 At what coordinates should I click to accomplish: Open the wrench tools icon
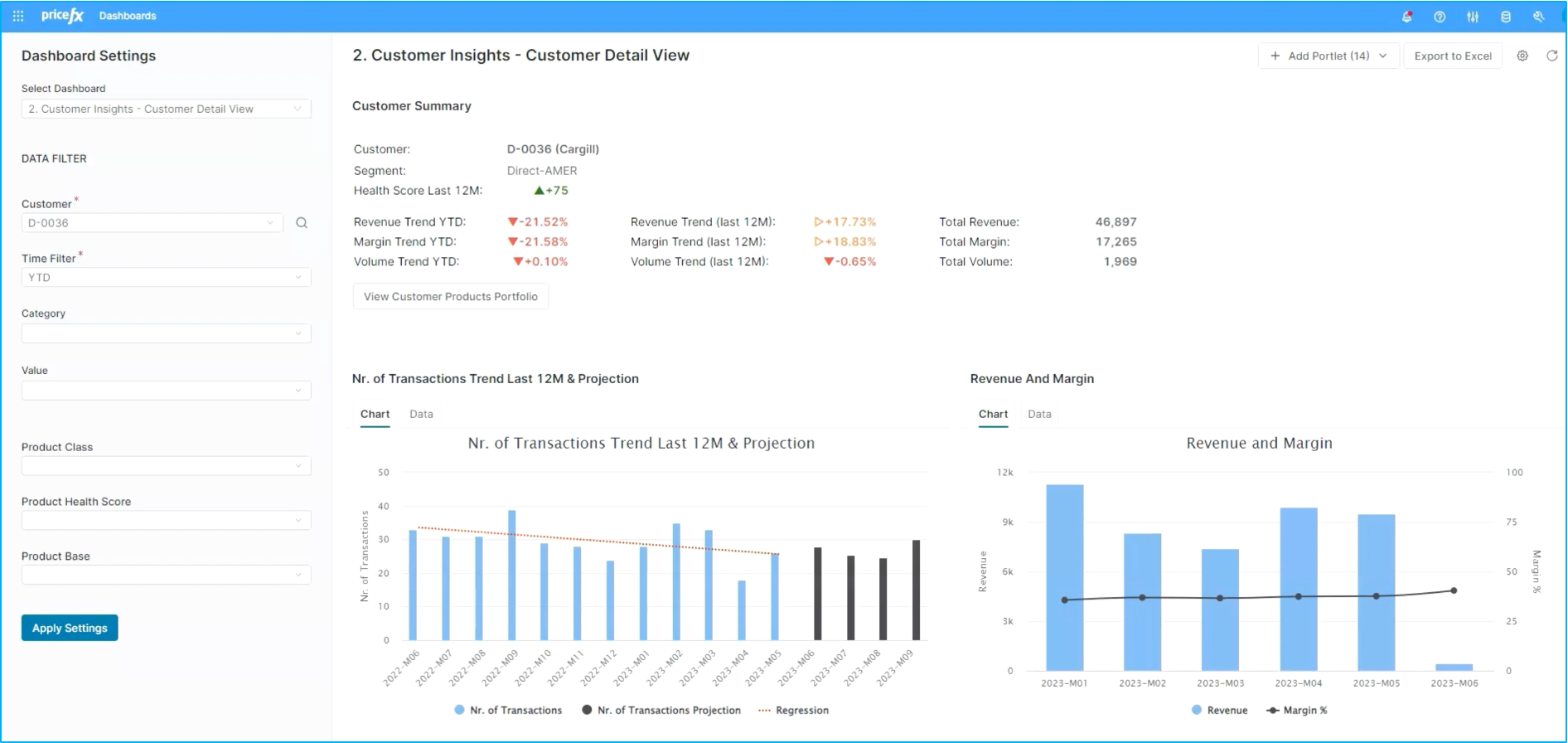1538,17
